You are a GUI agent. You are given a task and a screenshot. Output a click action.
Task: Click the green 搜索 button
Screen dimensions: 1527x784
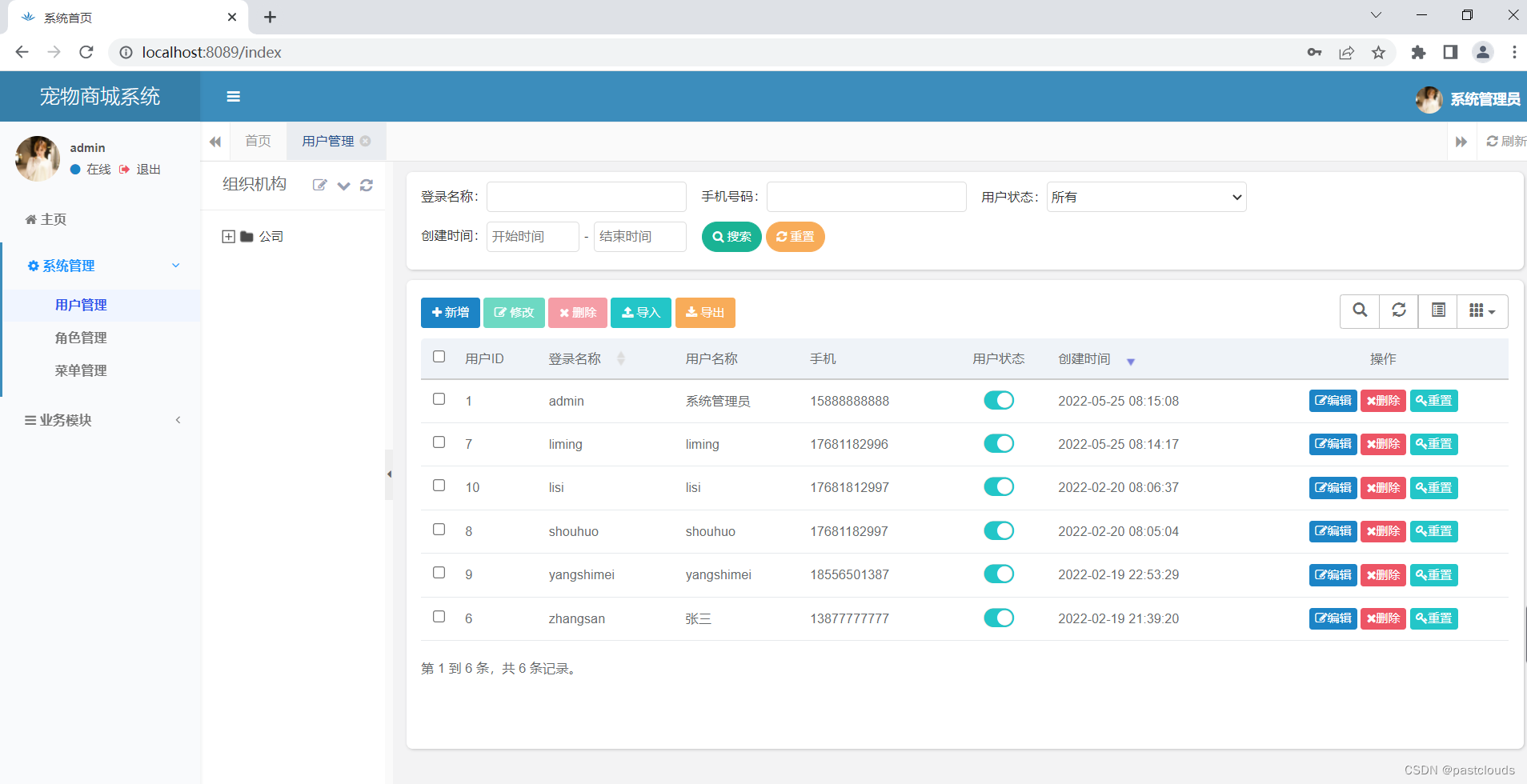point(731,237)
